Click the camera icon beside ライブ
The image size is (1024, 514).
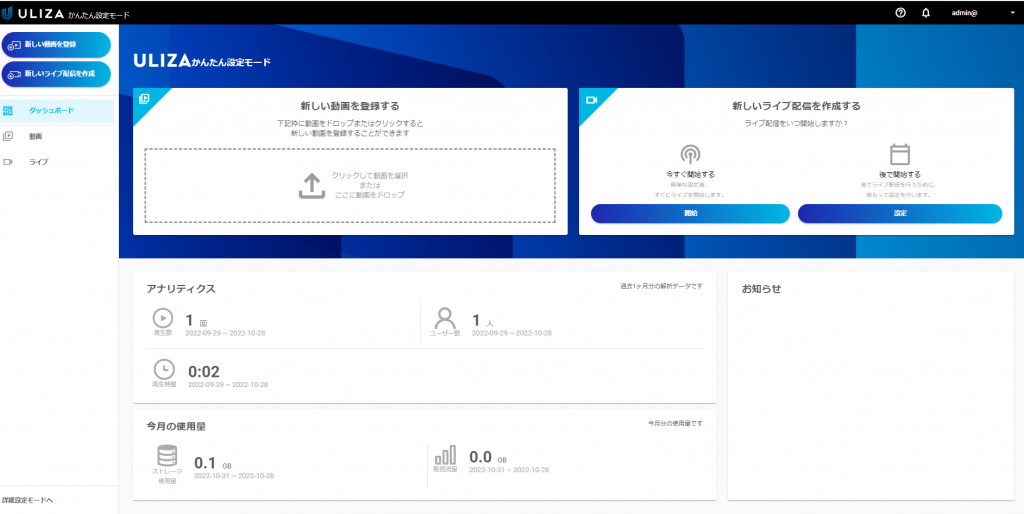click(8, 161)
